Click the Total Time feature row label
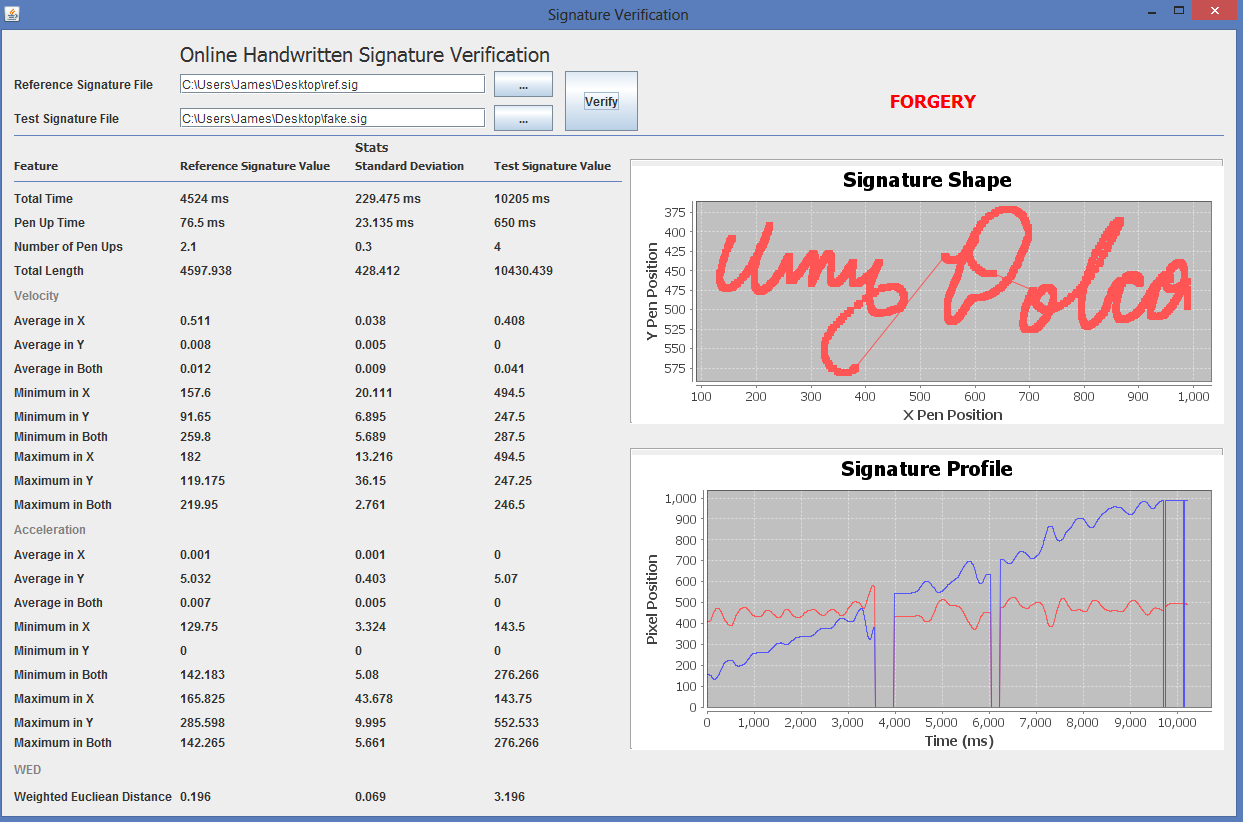 [x=43, y=199]
